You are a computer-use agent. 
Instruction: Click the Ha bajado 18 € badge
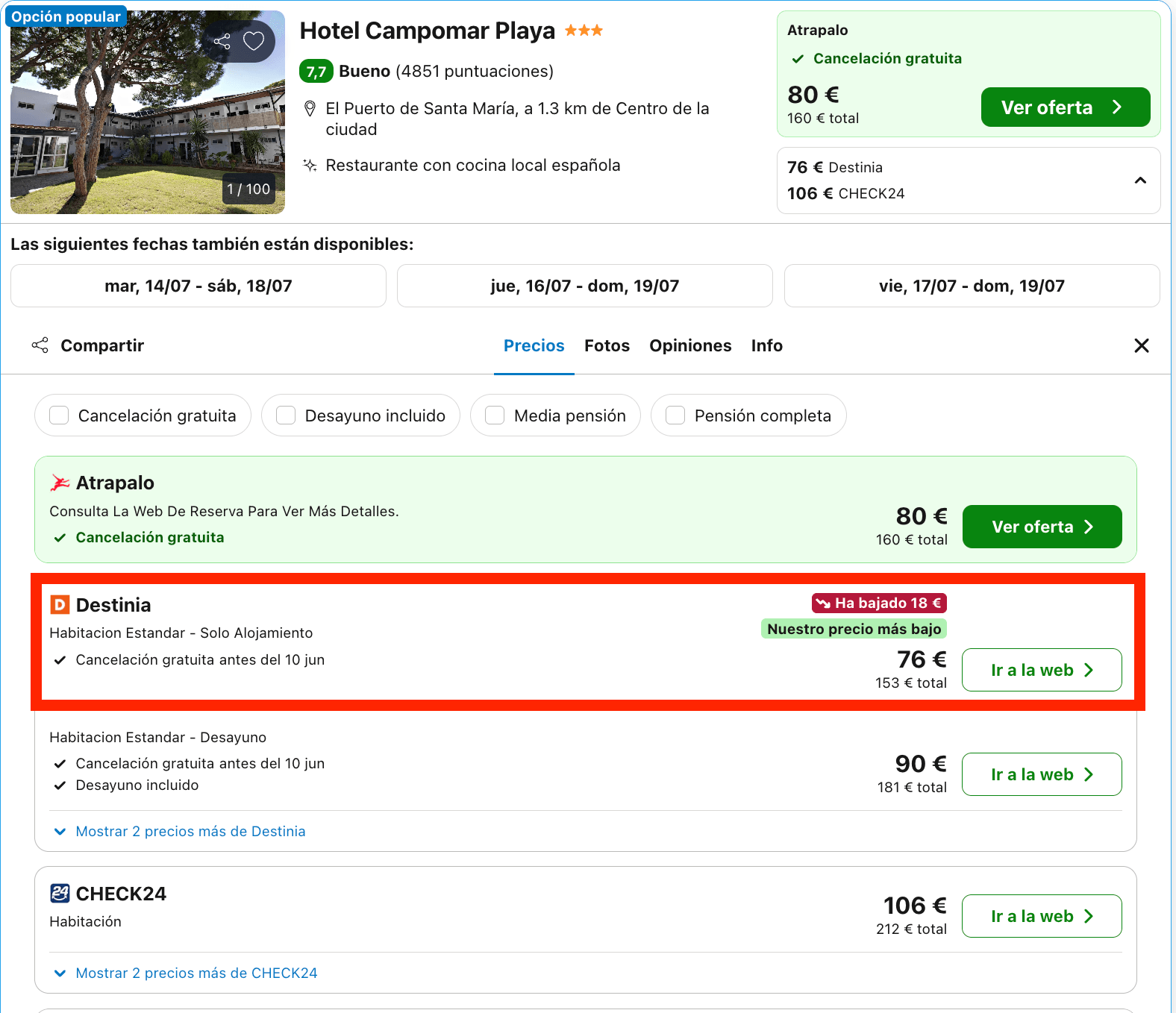[879, 603]
